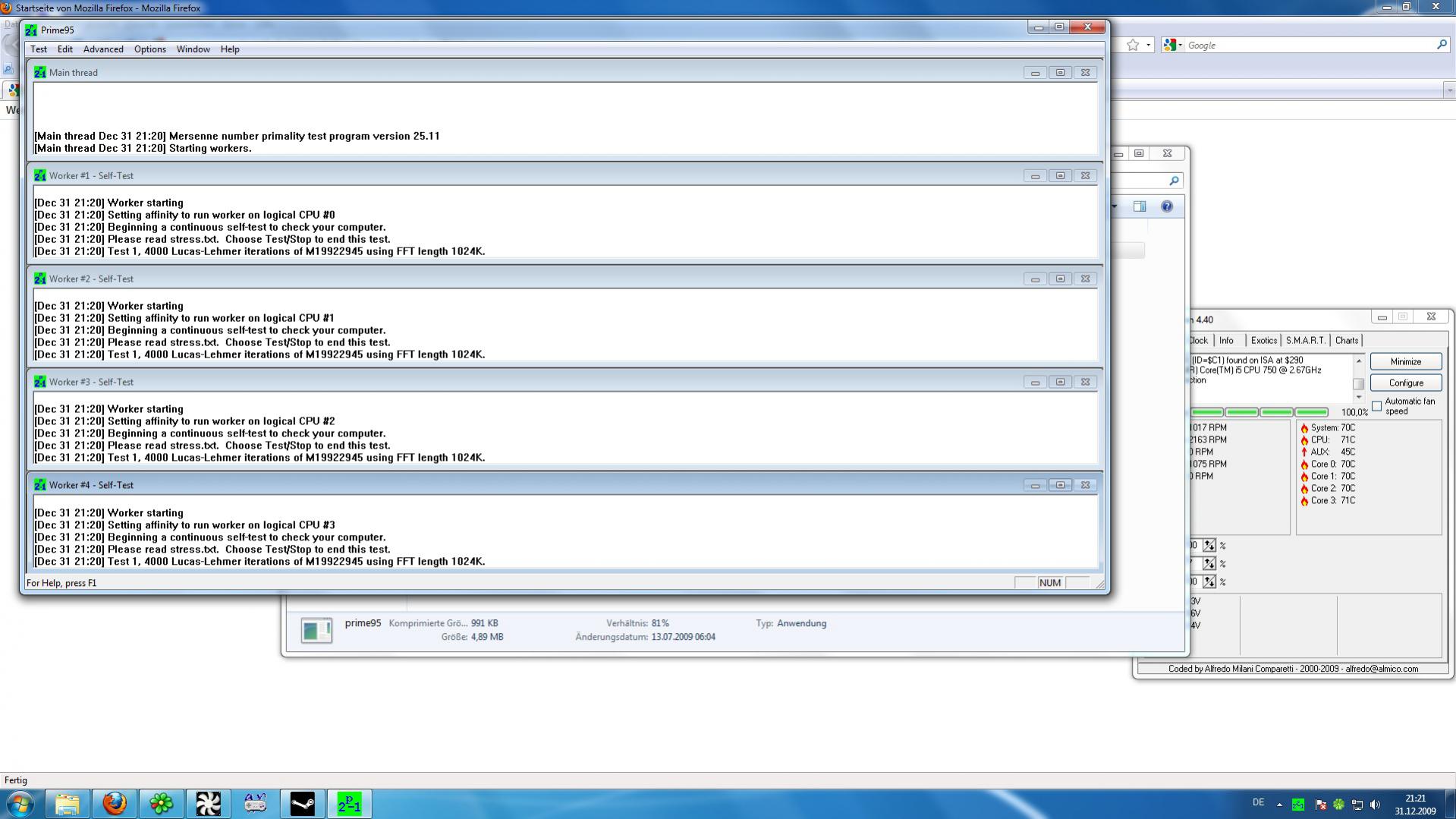Image resolution: width=1456 pixels, height=819 pixels.
Task: Open the Steam taskbar icon
Action: pyautogui.click(x=303, y=804)
